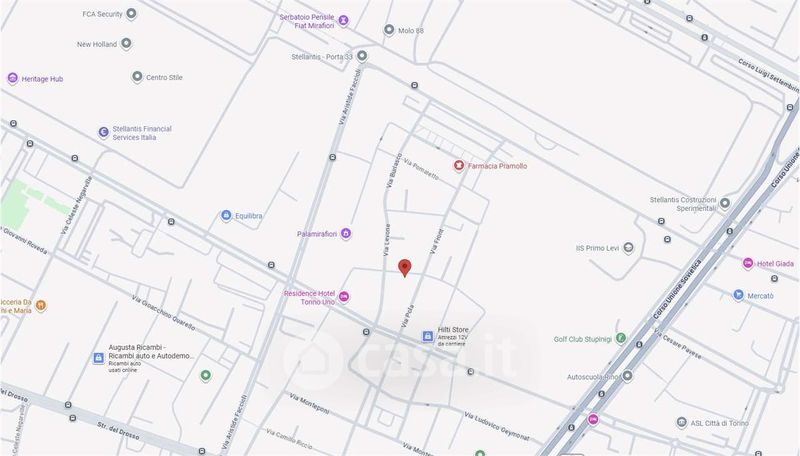
Task: Click the Serbatoio Pensile Fiat Mirafiori icon
Action: point(344,20)
